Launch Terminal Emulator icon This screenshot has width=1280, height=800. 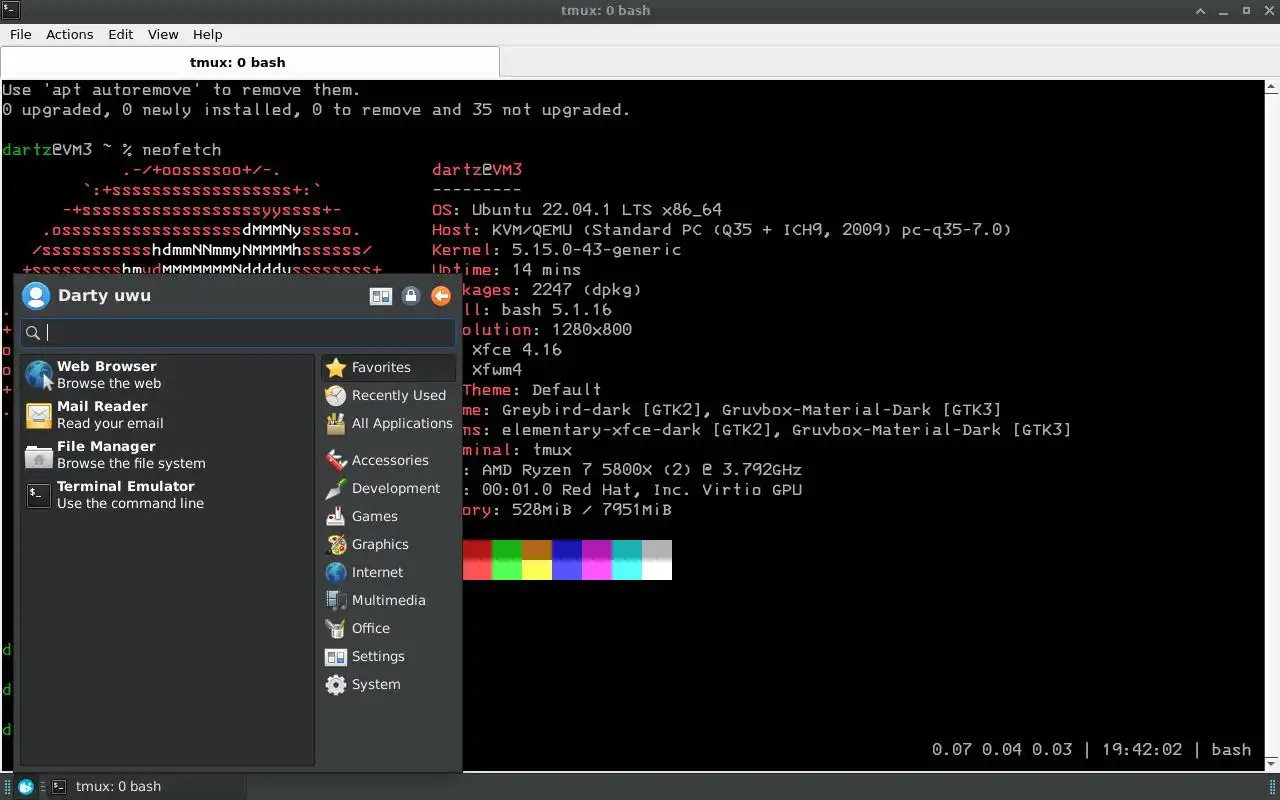pos(39,495)
